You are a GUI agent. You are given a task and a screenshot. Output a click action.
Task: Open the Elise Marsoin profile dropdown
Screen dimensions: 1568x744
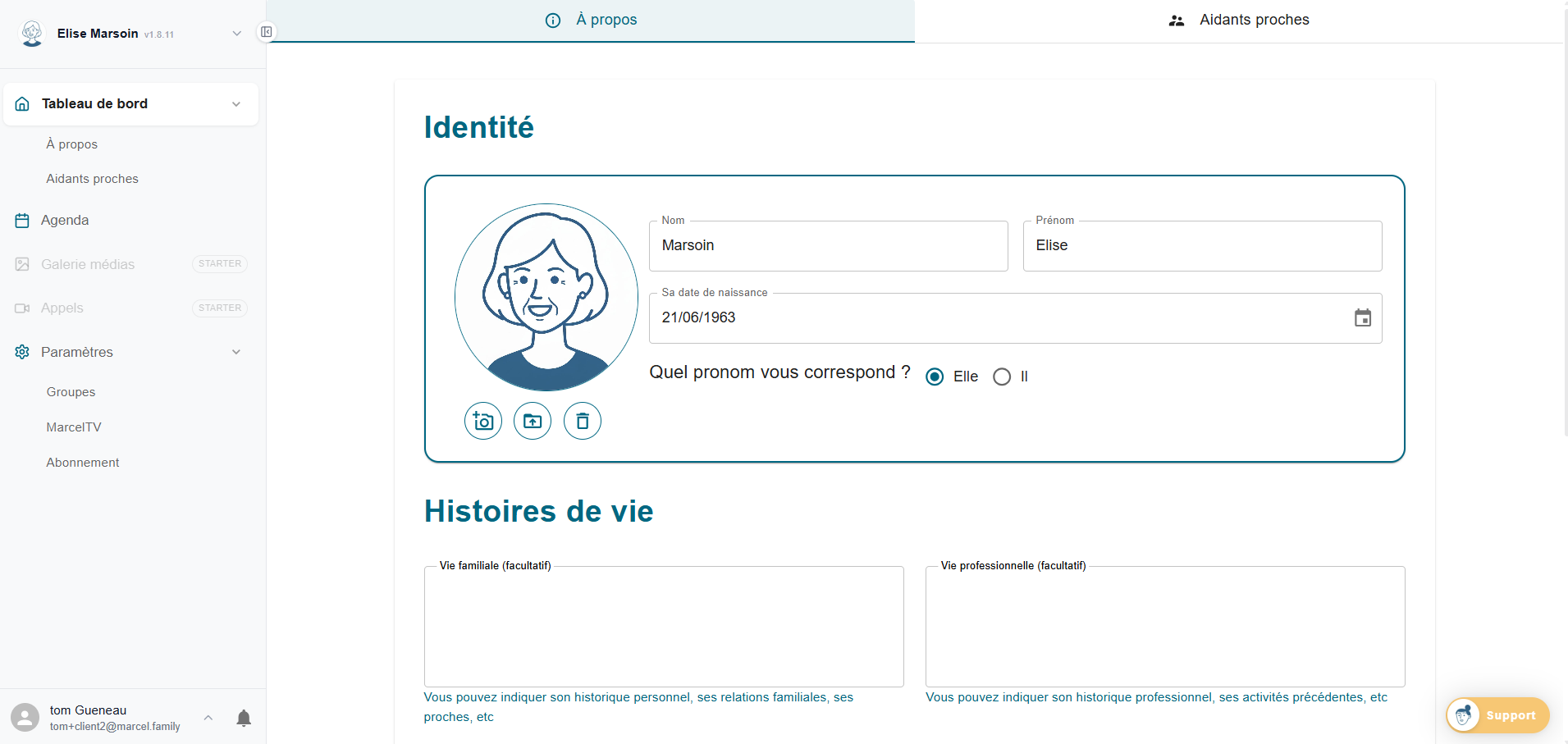[x=237, y=34]
